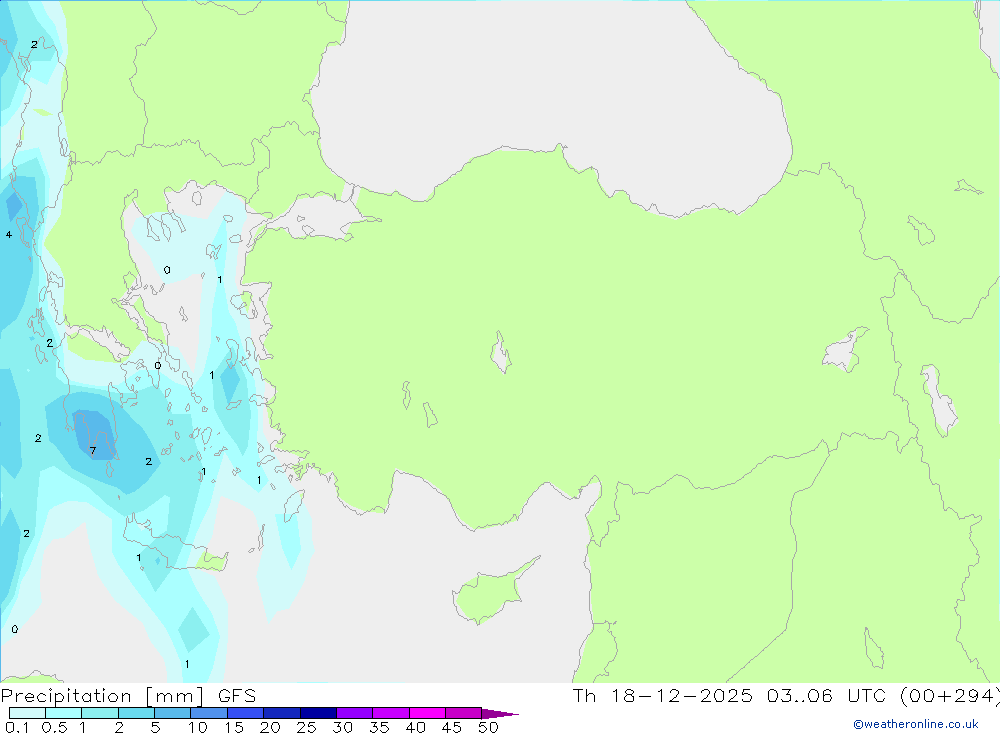Screen dimensions: 1000x733
Task: Click legend tick label "20"
Action: tap(270, 727)
